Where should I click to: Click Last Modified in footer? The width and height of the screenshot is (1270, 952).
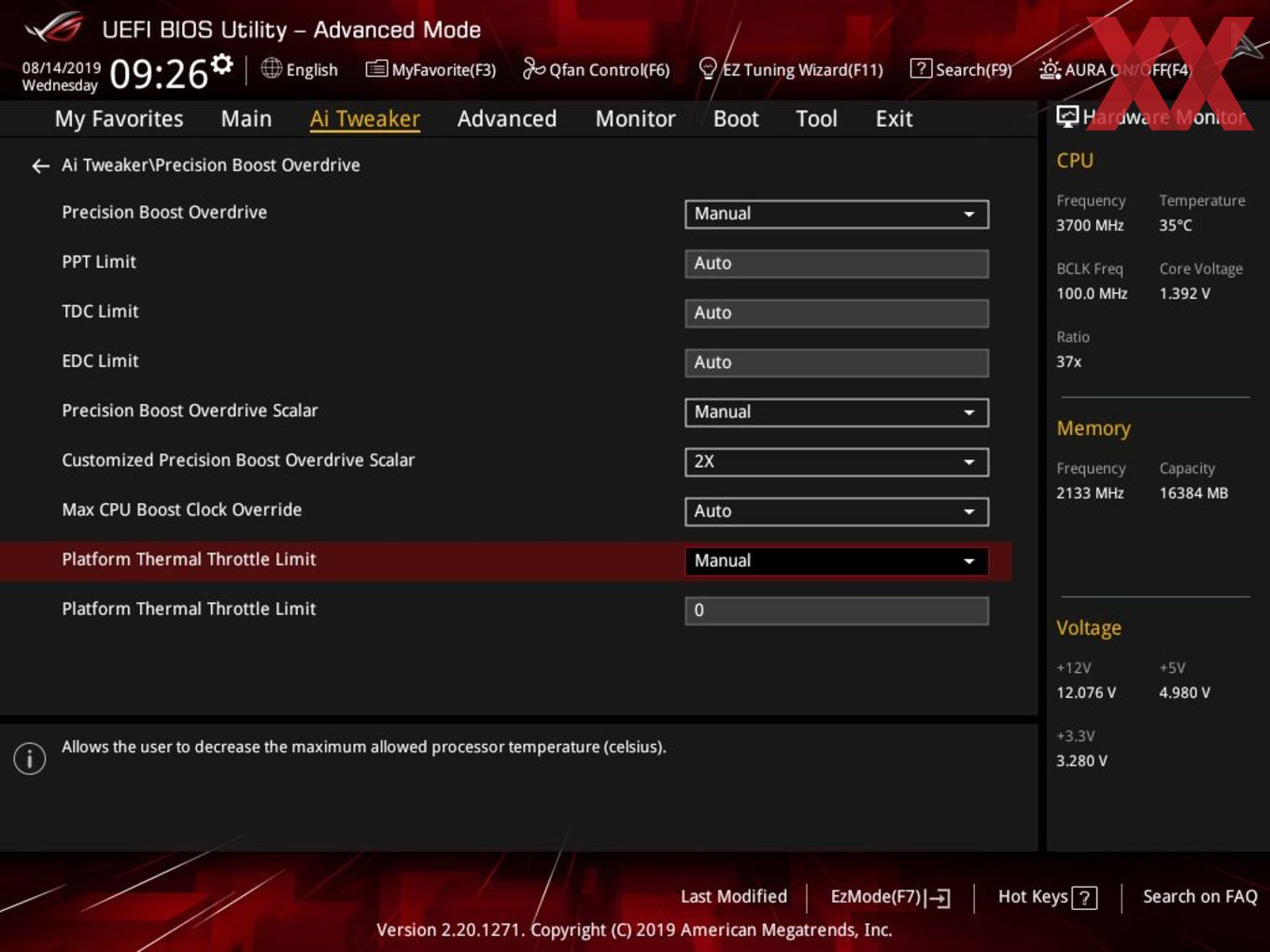[734, 896]
